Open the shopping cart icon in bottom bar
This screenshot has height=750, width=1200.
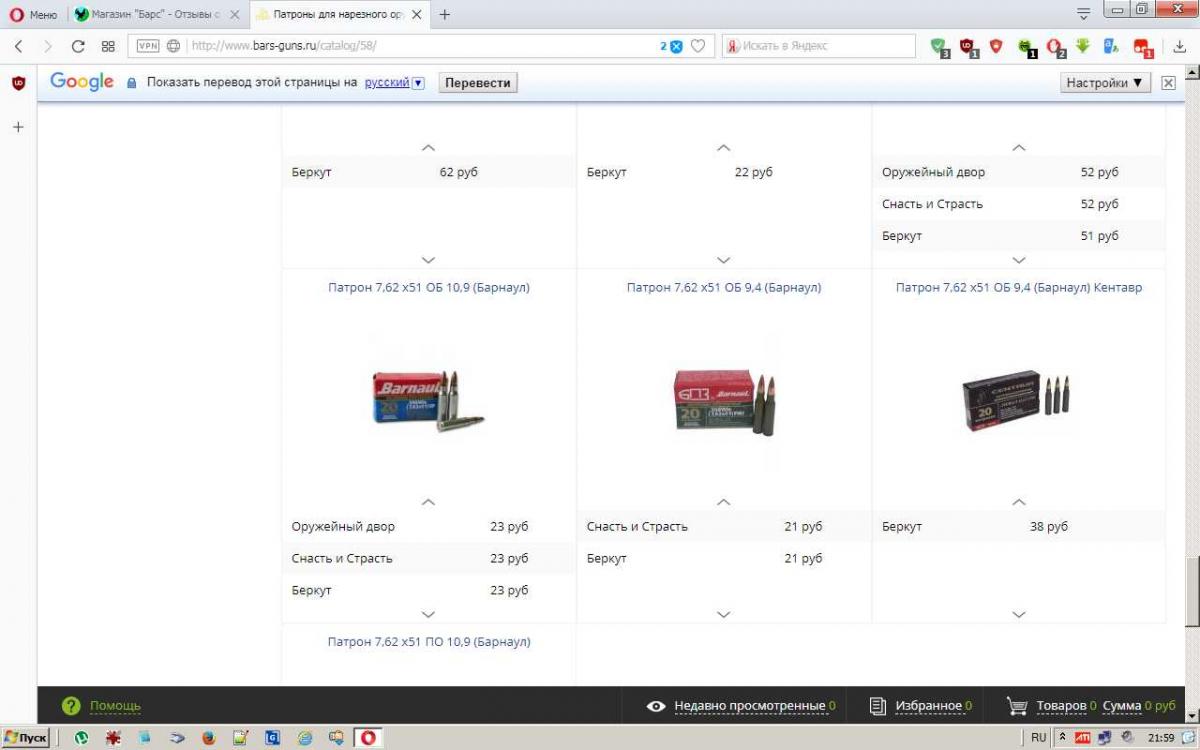[x=1016, y=706]
